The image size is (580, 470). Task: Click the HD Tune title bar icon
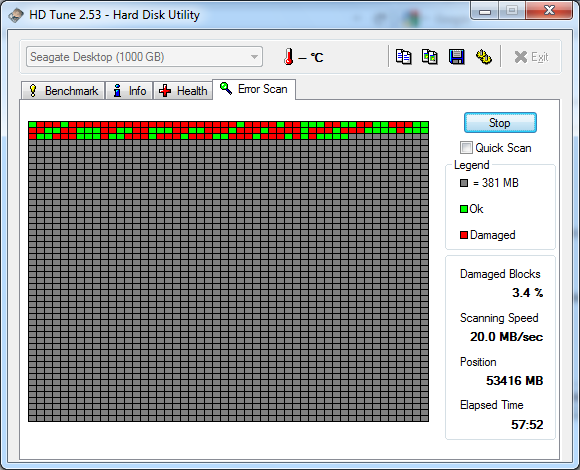pos(16,15)
